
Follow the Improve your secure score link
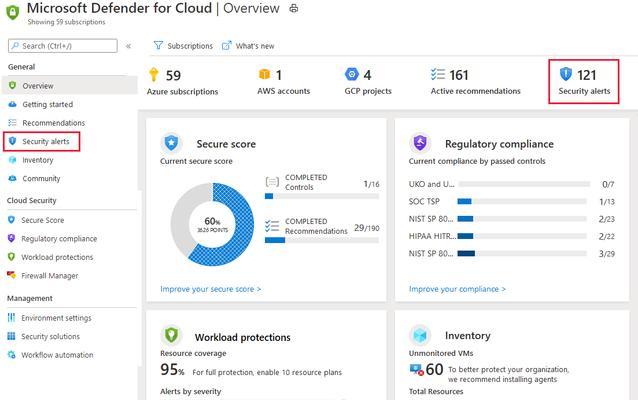point(211,289)
